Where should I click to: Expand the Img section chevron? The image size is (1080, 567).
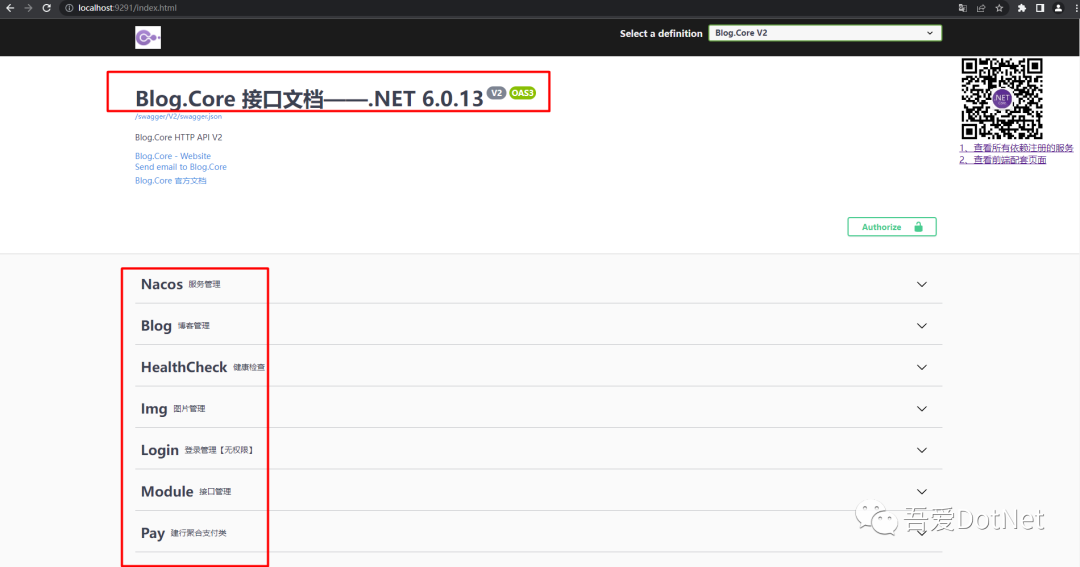click(922, 409)
